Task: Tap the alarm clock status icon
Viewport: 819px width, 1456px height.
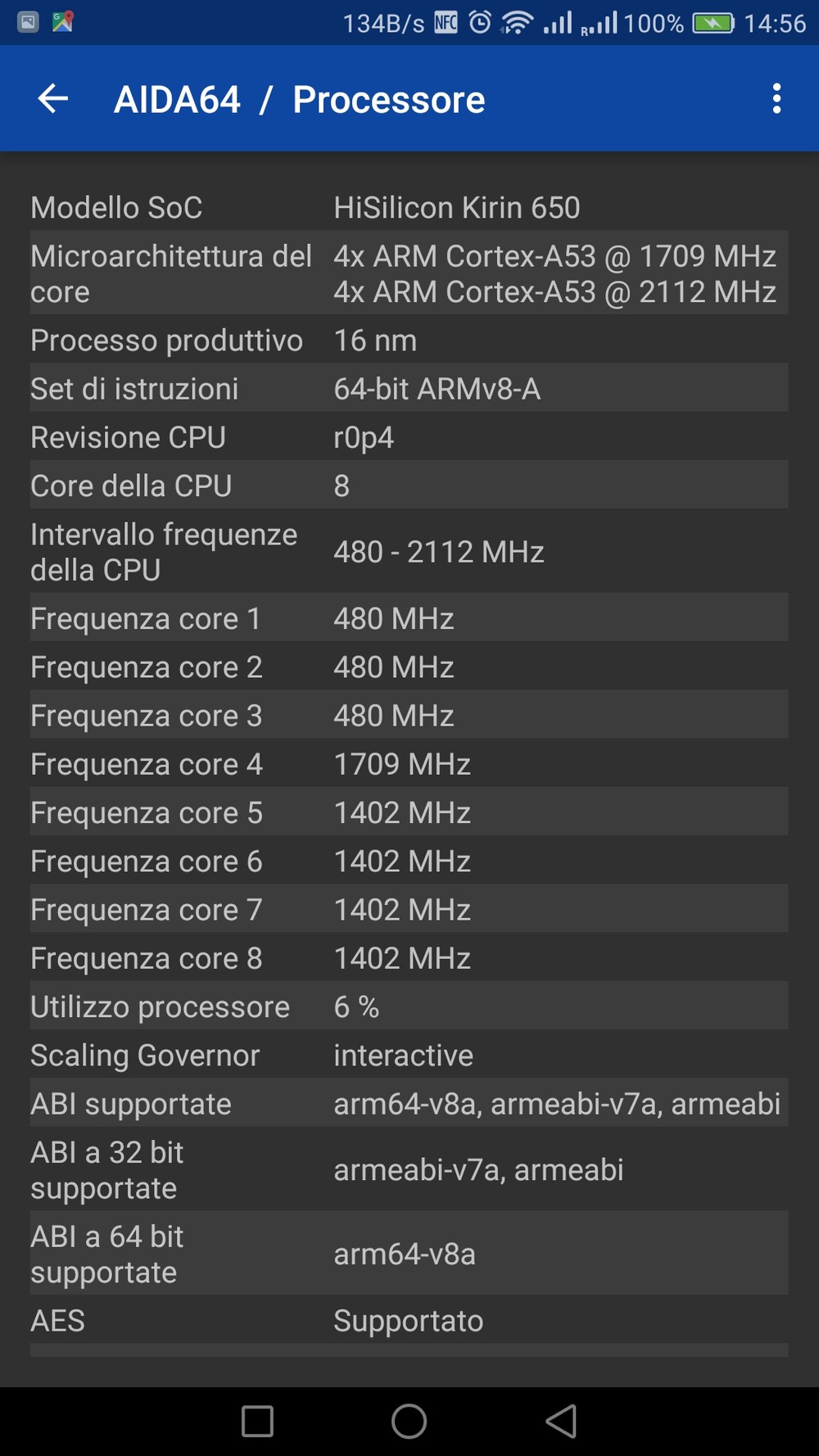Action: pos(480,22)
